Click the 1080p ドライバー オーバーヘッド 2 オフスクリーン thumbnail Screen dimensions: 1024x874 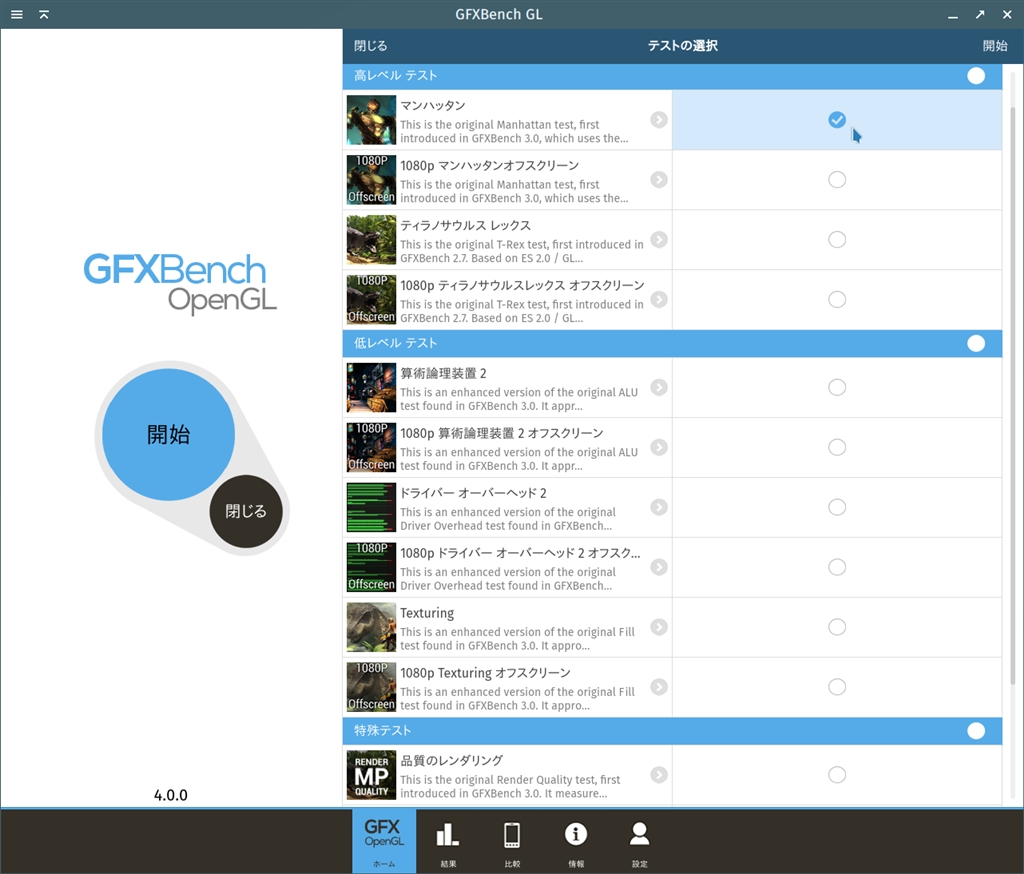coord(371,568)
